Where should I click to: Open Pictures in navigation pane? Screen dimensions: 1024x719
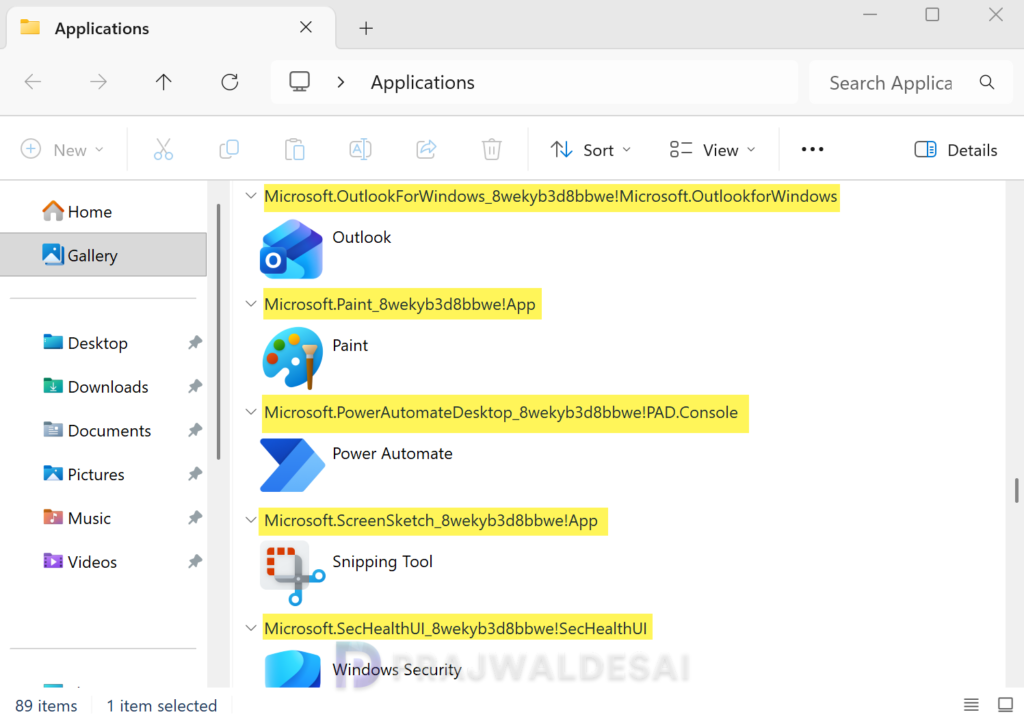point(83,473)
